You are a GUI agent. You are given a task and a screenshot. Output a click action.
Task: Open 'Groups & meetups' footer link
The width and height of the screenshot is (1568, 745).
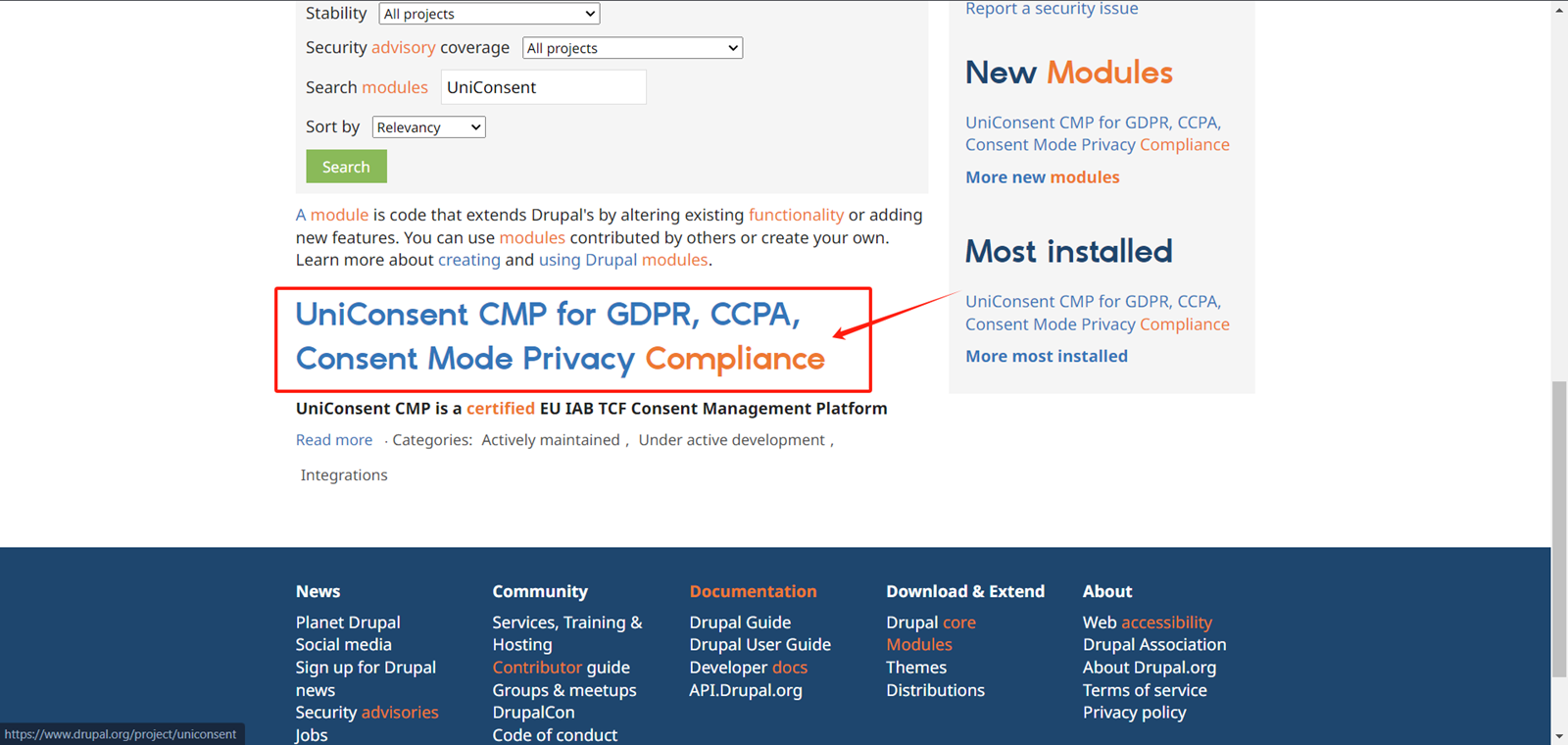564,690
